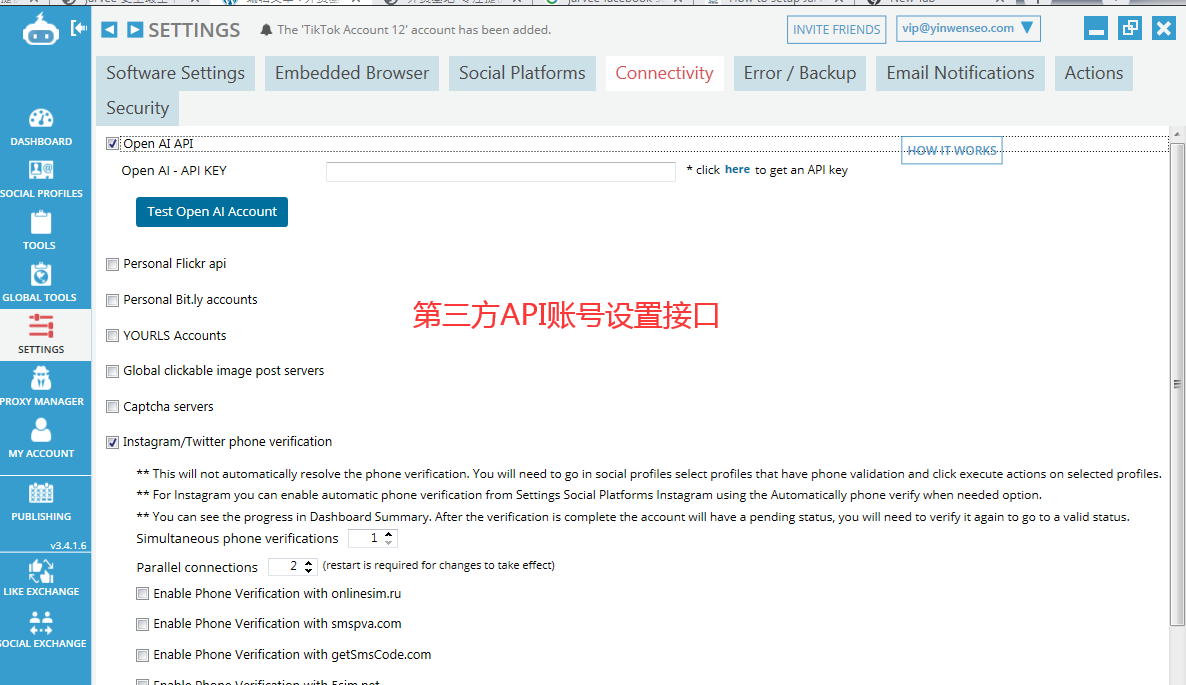Open the vip@yinwenseo.com account dropdown
This screenshot has width=1186, height=685.
click(x=967, y=29)
